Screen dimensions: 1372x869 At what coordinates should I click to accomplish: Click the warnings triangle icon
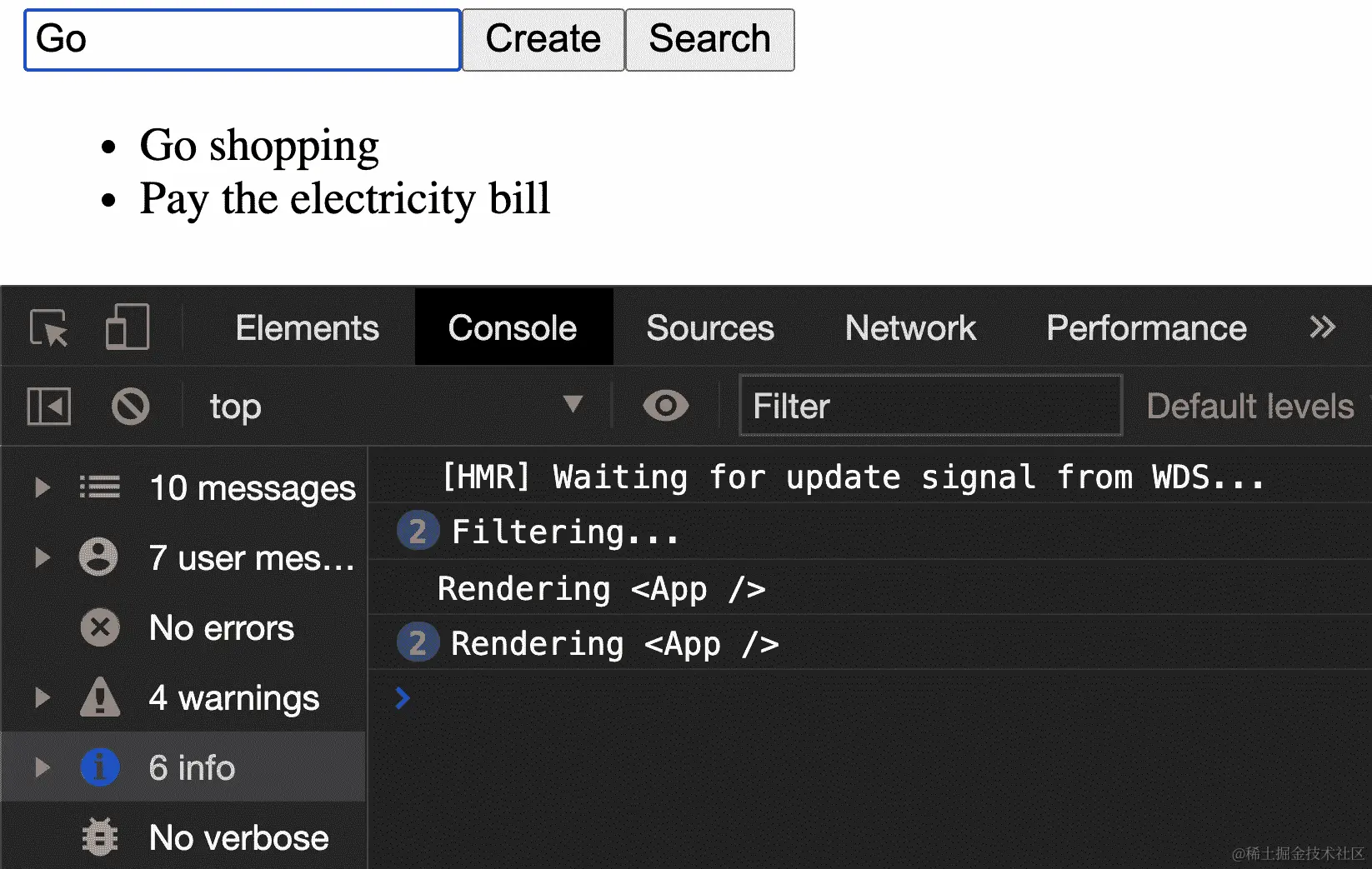(100, 697)
